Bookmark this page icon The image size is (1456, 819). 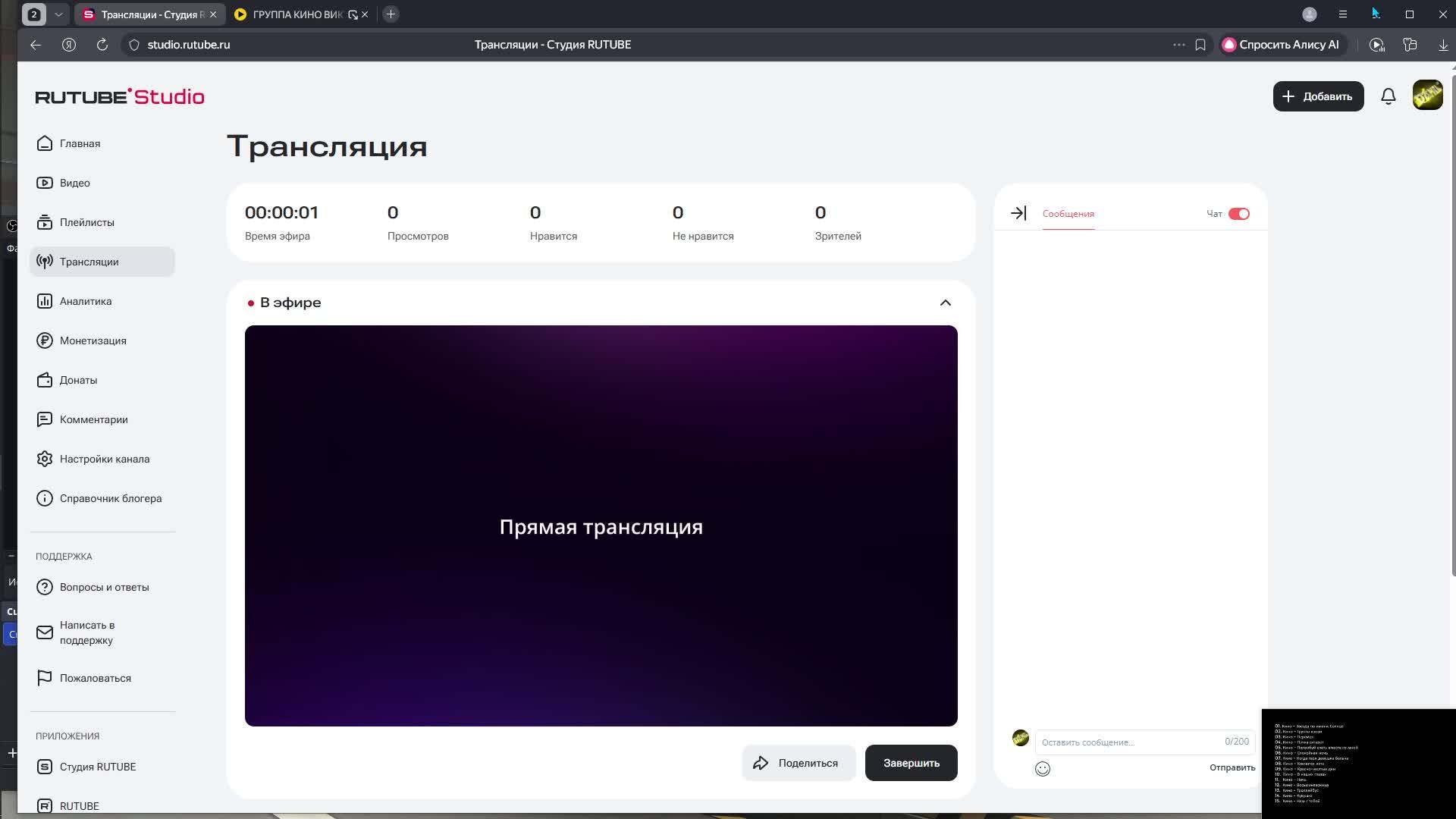pyautogui.click(x=1200, y=45)
